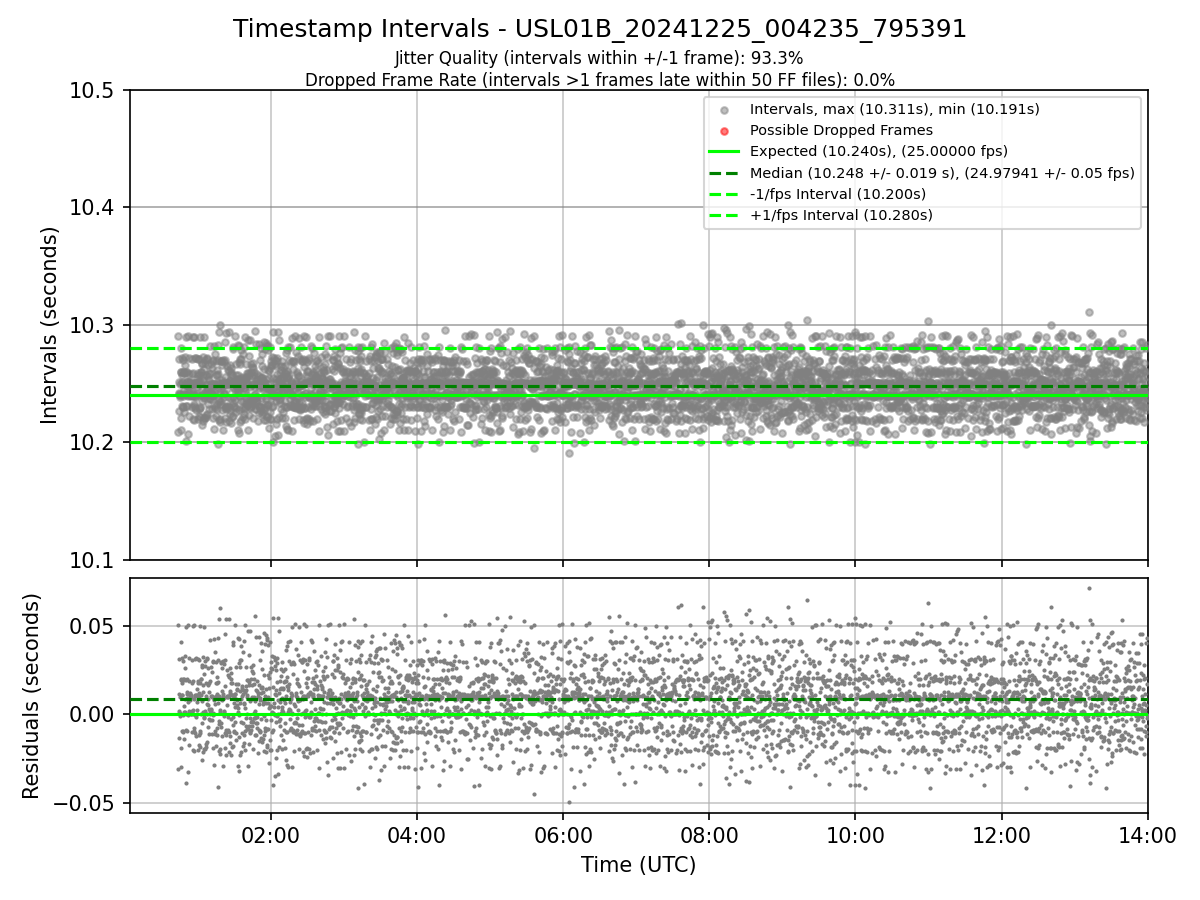Select the 'Dropped Frame Rate' 0.0% subtitle line
The width and height of the screenshot is (1200, 900).
coord(600,80)
